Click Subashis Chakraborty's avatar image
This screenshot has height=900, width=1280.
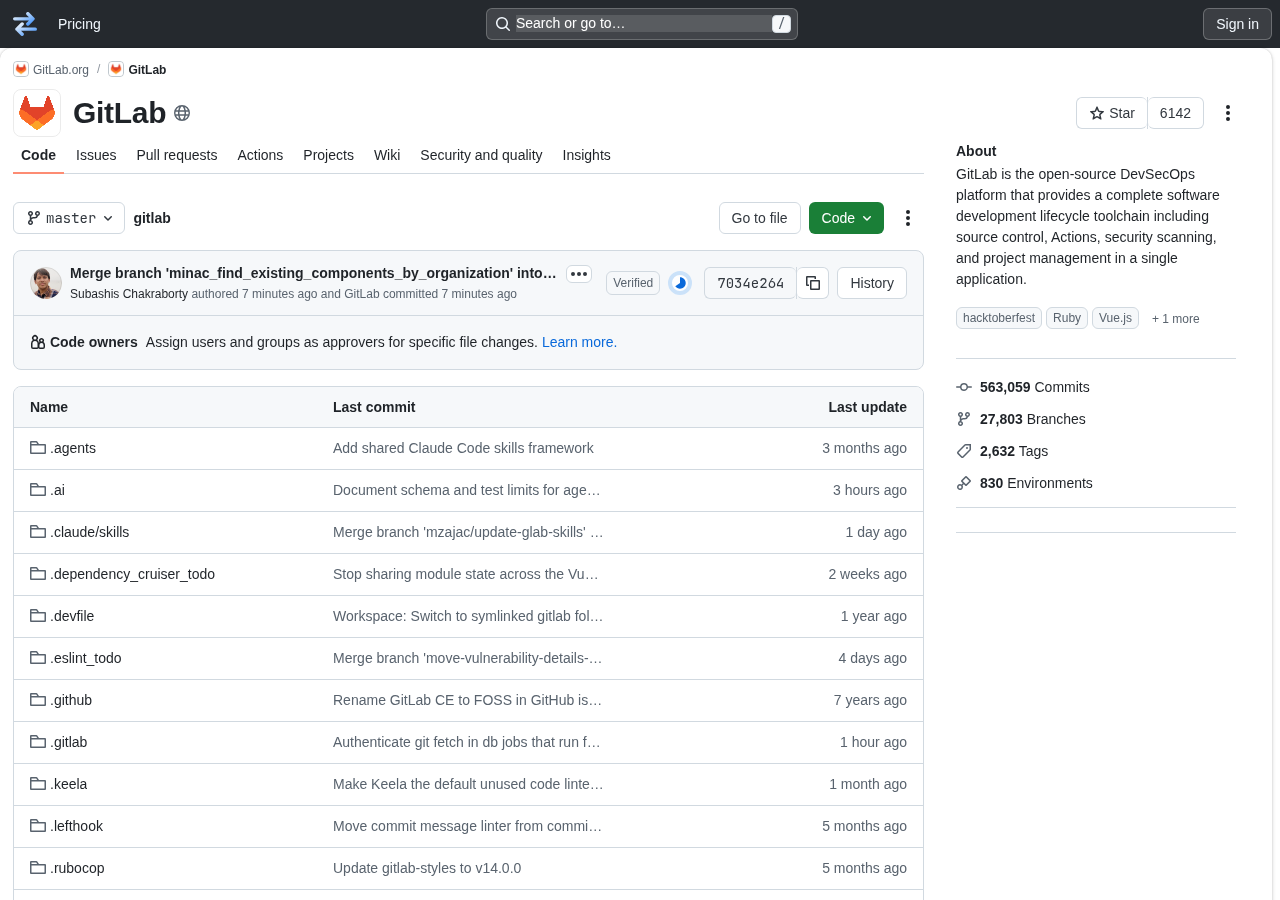[46, 283]
